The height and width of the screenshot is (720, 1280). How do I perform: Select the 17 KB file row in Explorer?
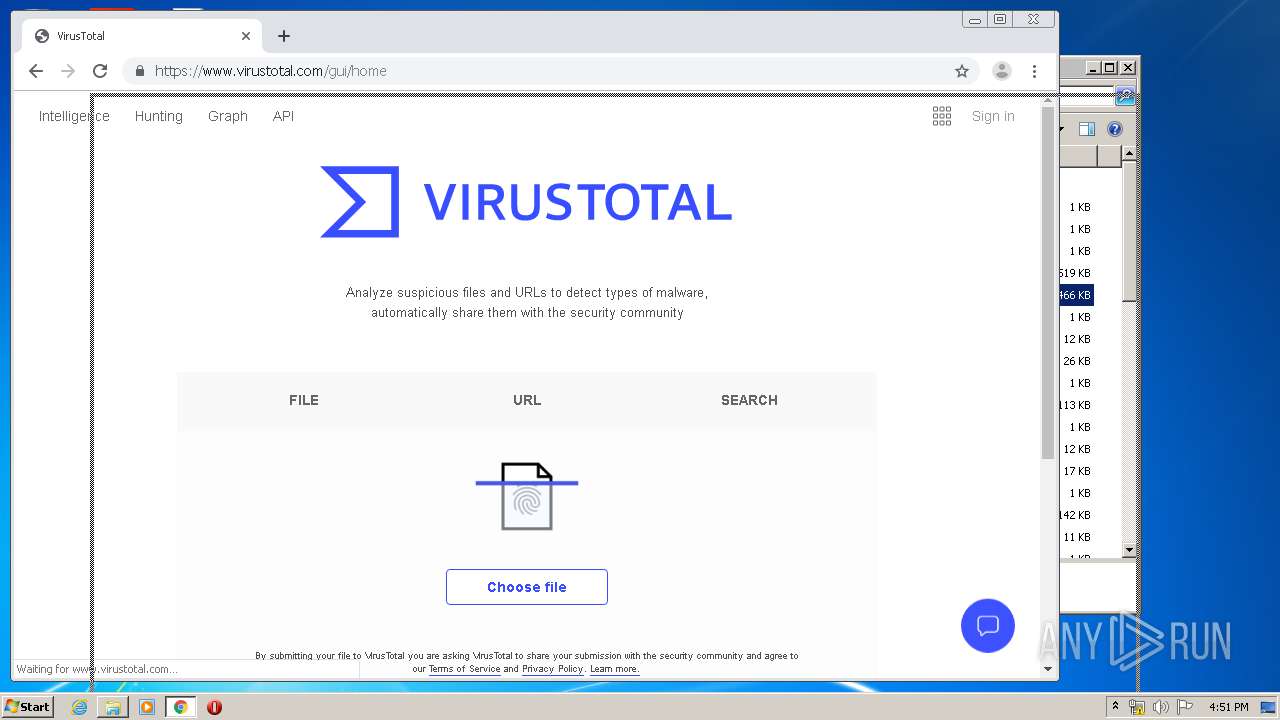[x=1077, y=471]
